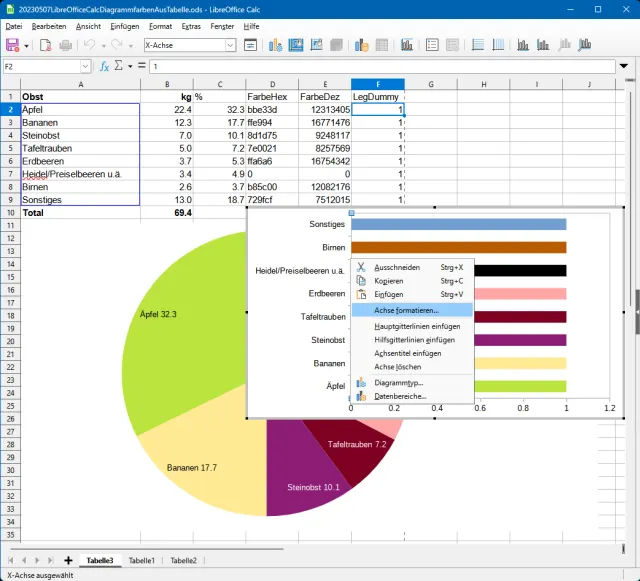Click the Chart Type toolbar icon
This screenshot has width=640, height=581.
pos(275,45)
